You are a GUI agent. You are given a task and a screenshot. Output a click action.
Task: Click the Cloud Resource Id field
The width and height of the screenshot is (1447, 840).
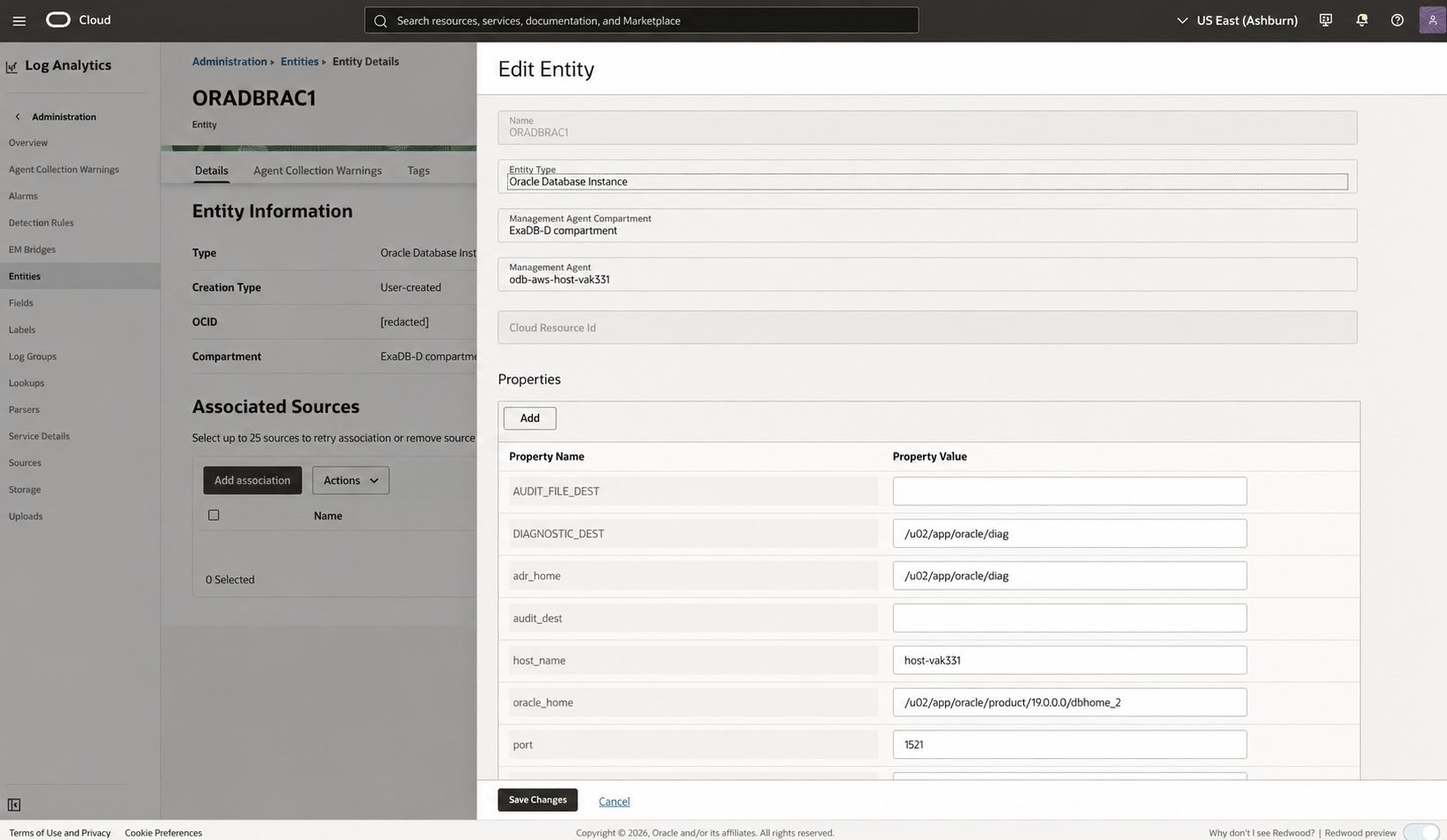point(927,328)
